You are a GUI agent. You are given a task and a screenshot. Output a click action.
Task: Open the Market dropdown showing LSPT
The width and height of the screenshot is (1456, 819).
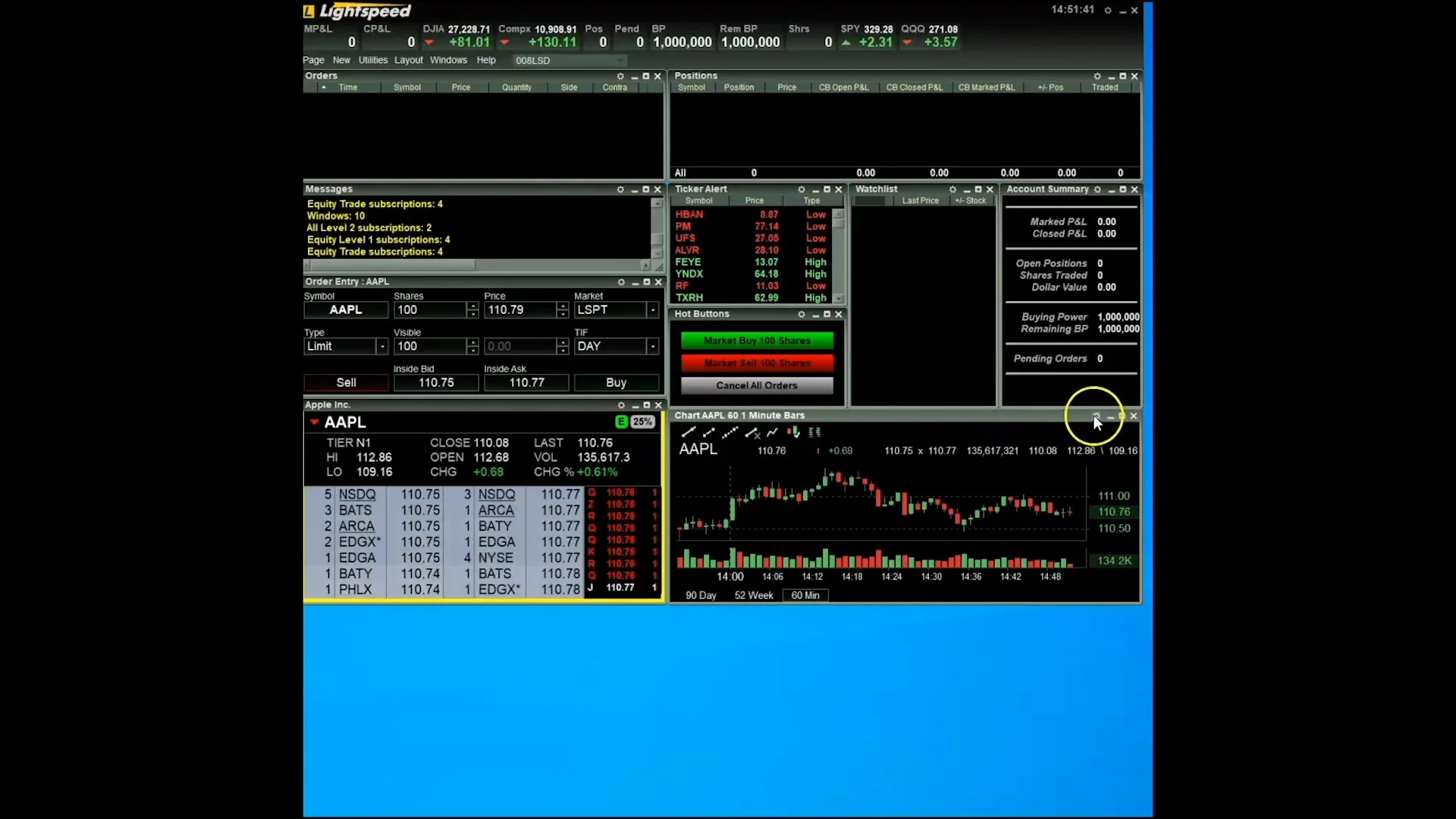652,309
